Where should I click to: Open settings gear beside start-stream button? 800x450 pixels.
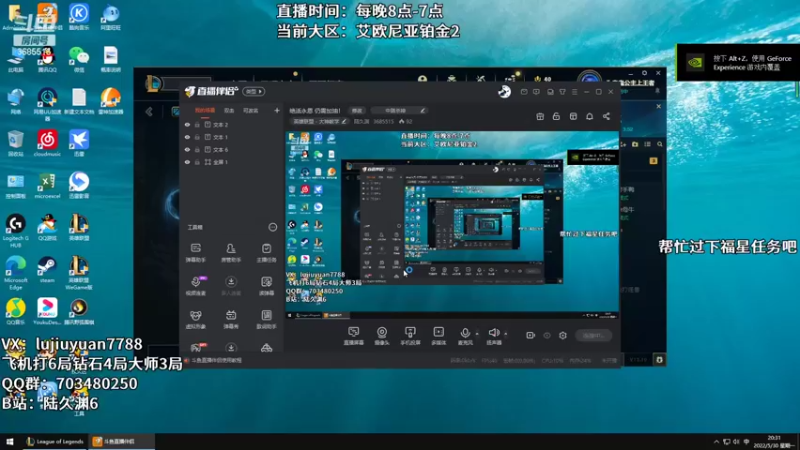pyautogui.click(x=563, y=335)
